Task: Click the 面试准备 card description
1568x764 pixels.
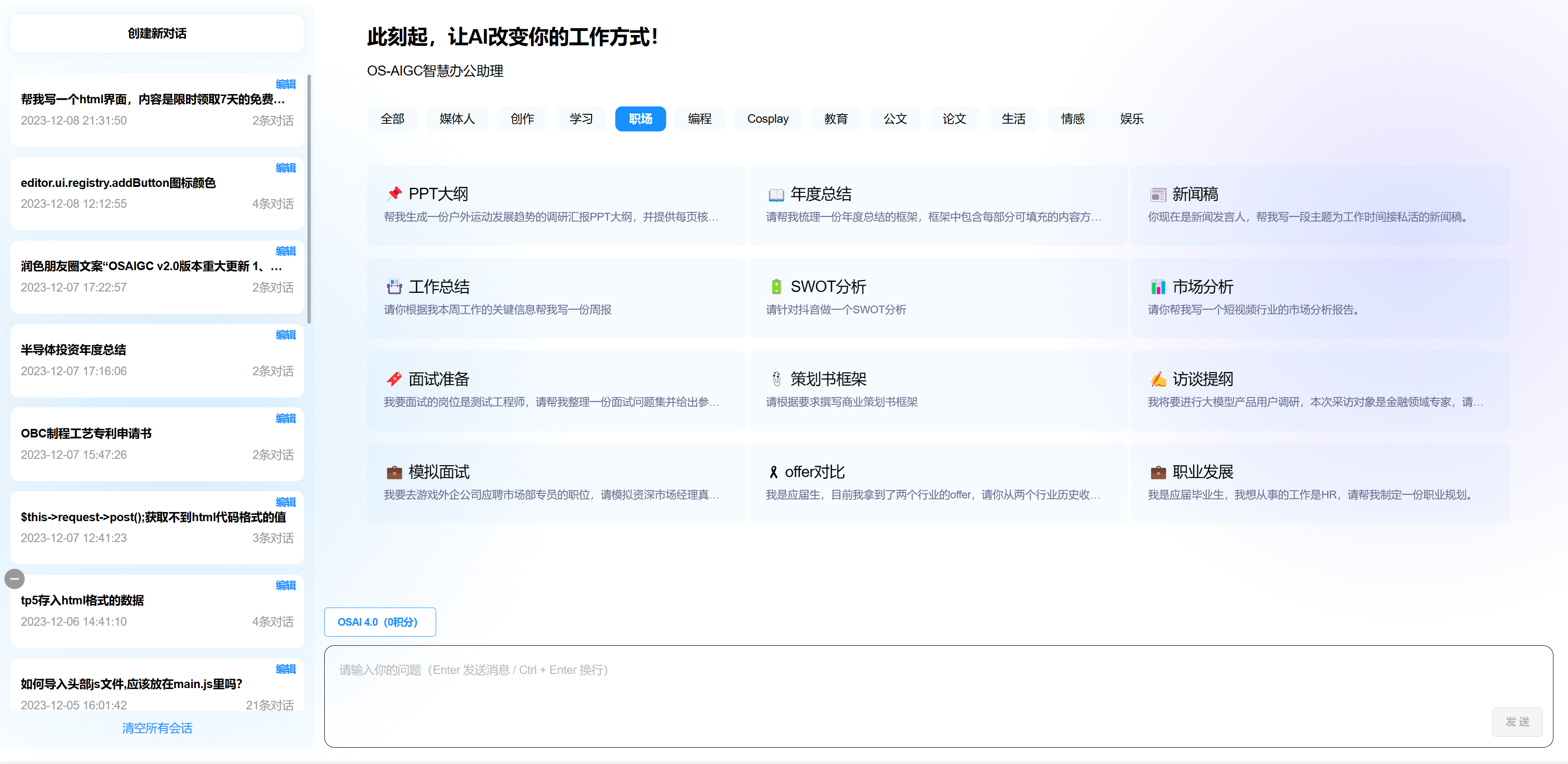Action: pyautogui.click(x=552, y=402)
